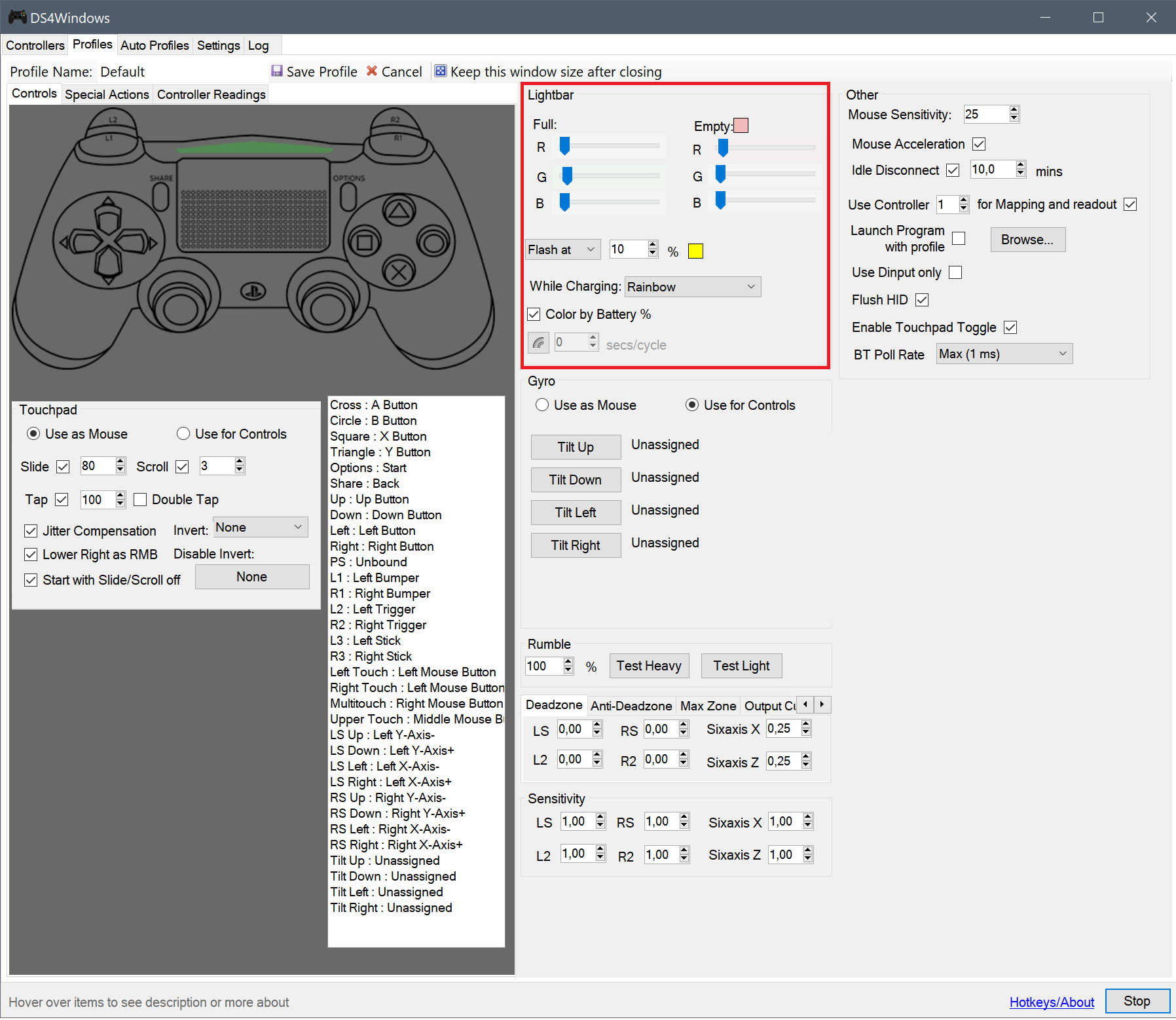This screenshot has width=1176, height=1020.
Task: Click the green lightbar on controller image
Action: tap(254, 149)
